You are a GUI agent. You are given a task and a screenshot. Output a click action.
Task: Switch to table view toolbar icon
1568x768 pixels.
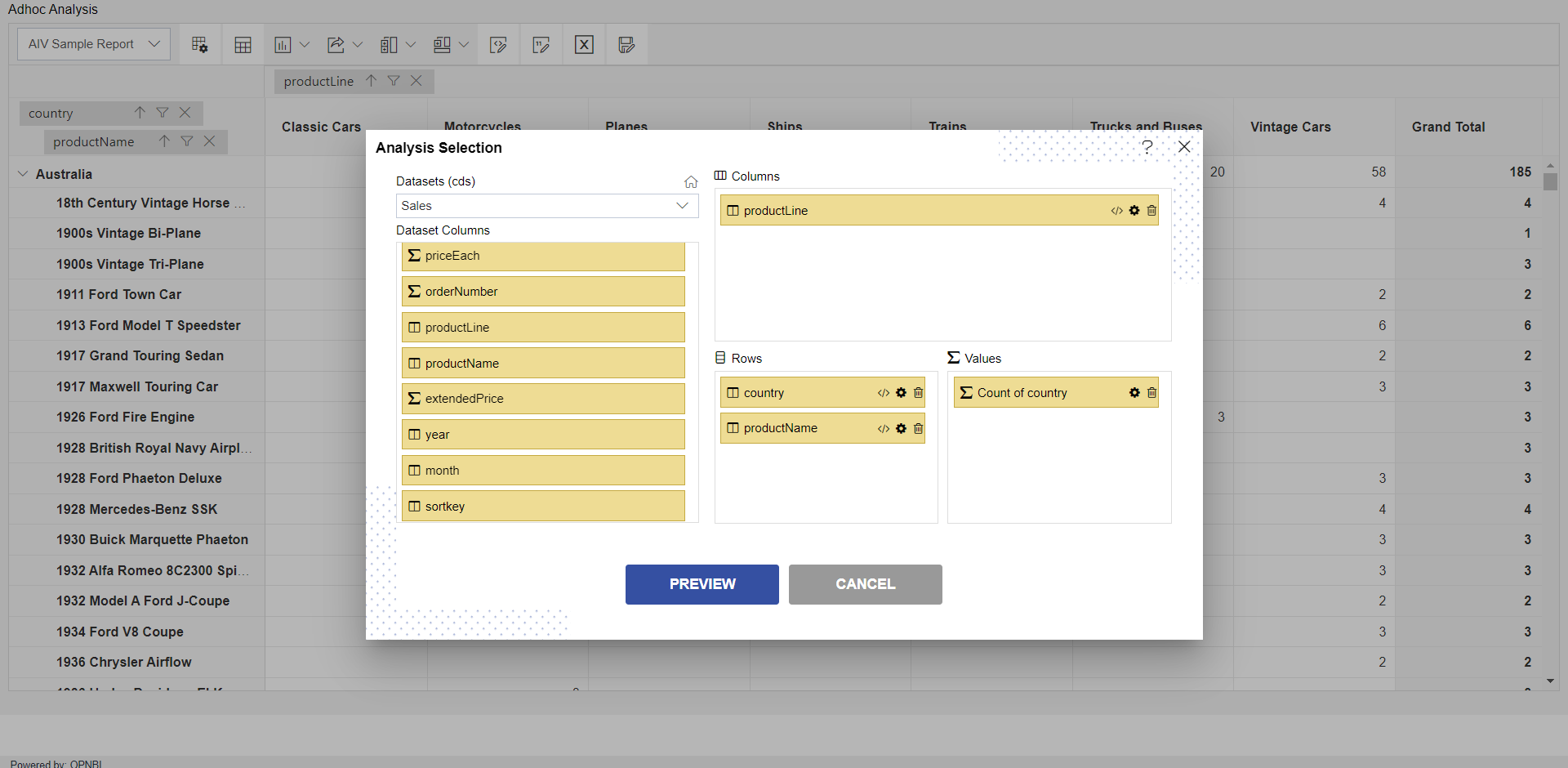pos(243,45)
